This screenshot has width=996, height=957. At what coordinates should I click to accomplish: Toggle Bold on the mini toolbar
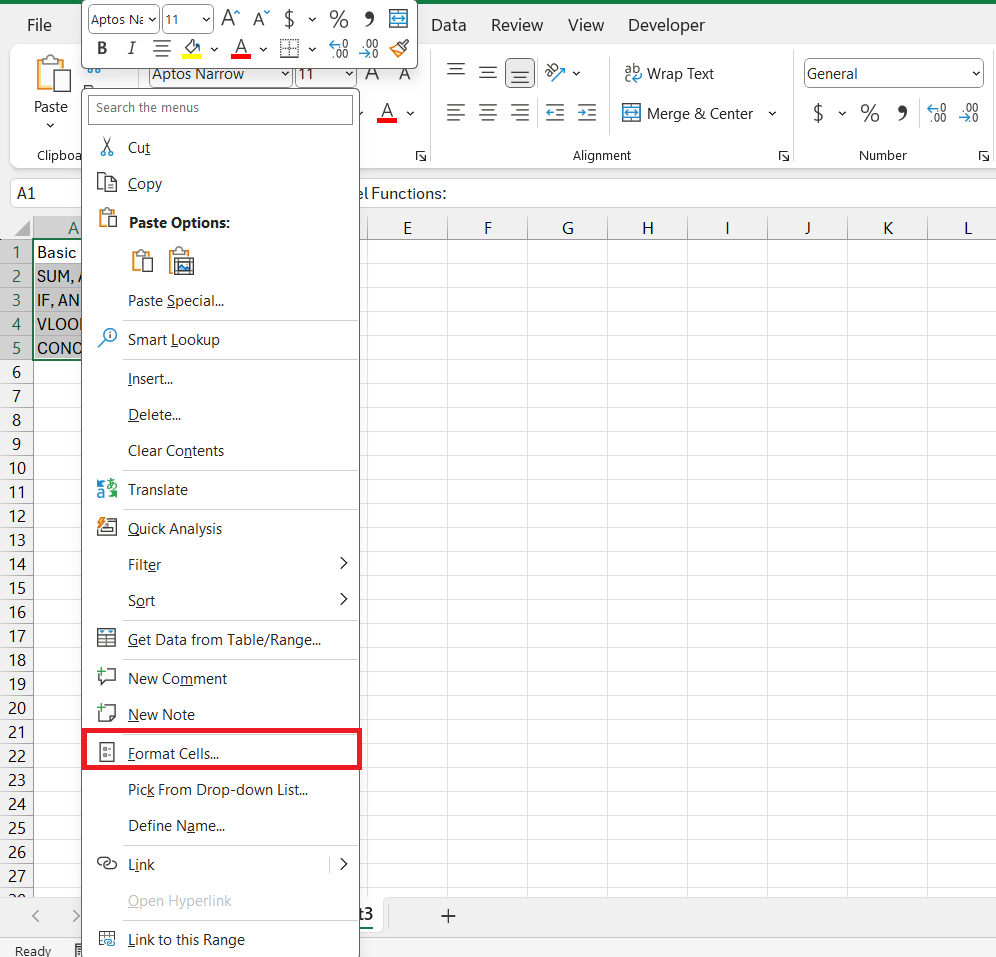click(x=101, y=47)
